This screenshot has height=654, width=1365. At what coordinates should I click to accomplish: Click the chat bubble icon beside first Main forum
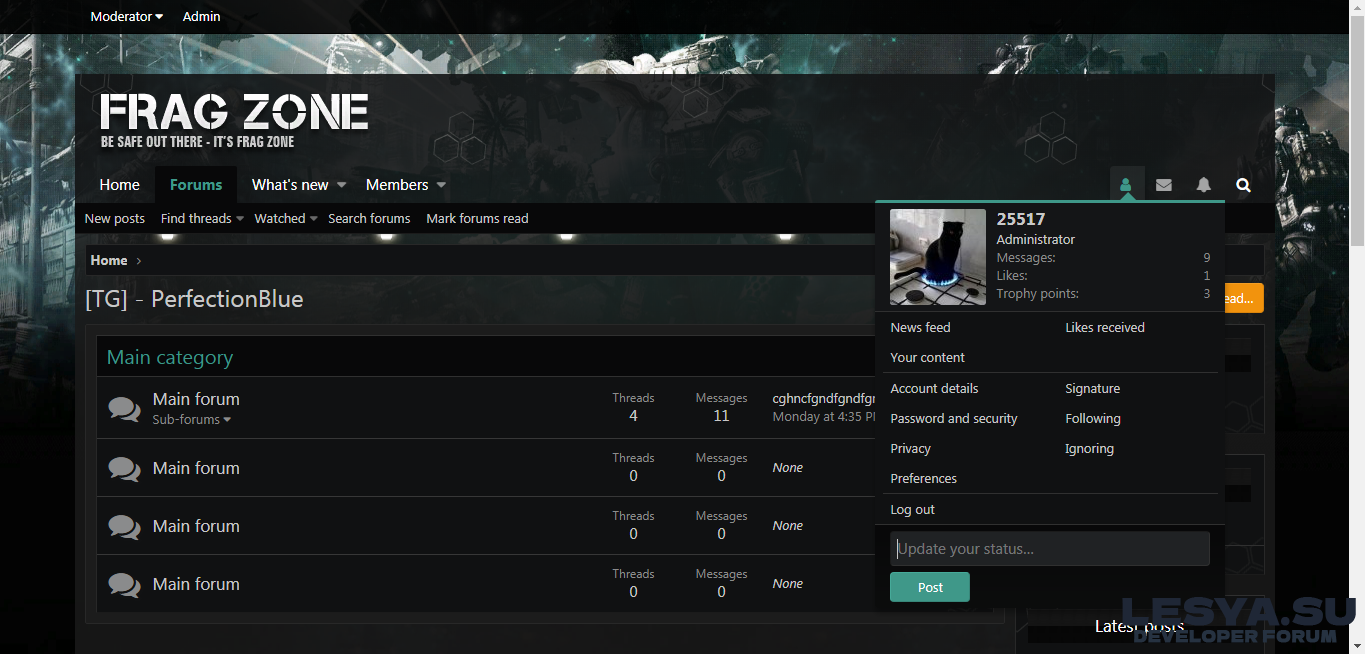pyautogui.click(x=124, y=408)
